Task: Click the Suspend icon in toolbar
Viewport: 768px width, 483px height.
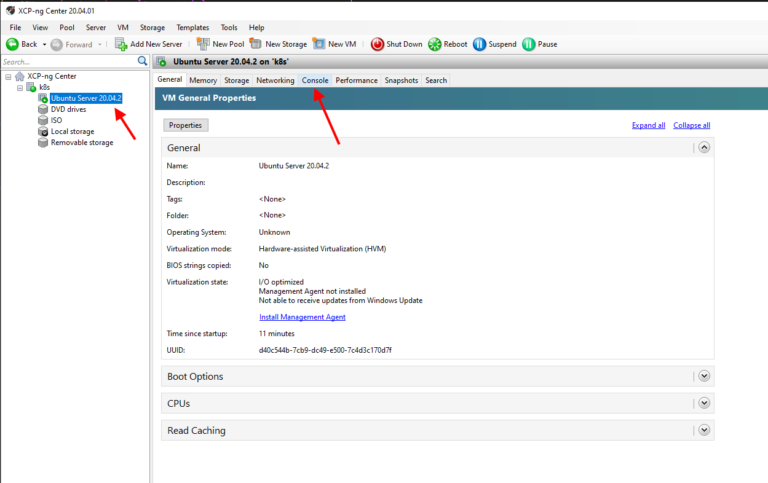Action: (479, 44)
